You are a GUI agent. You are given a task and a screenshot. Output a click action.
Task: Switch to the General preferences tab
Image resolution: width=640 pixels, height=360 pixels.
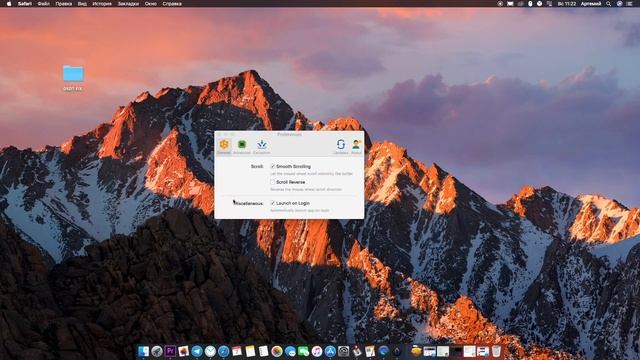tap(224, 146)
